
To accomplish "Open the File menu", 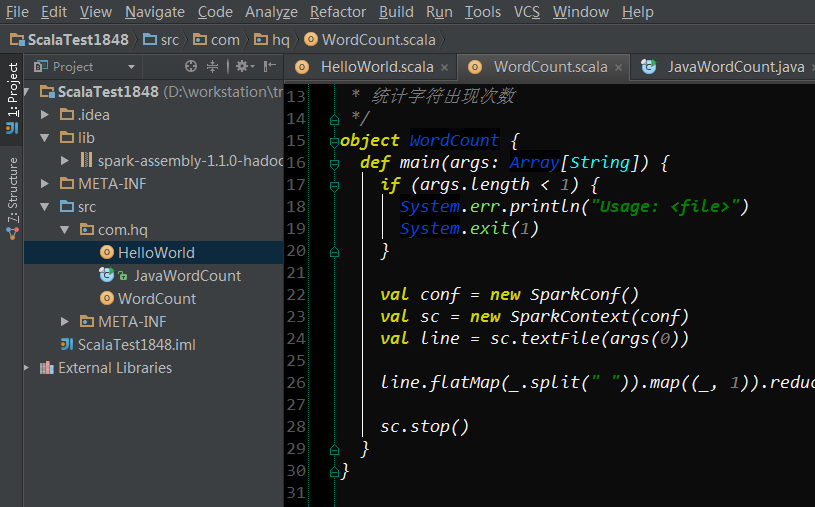I will pyautogui.click(x=17, y=12).
